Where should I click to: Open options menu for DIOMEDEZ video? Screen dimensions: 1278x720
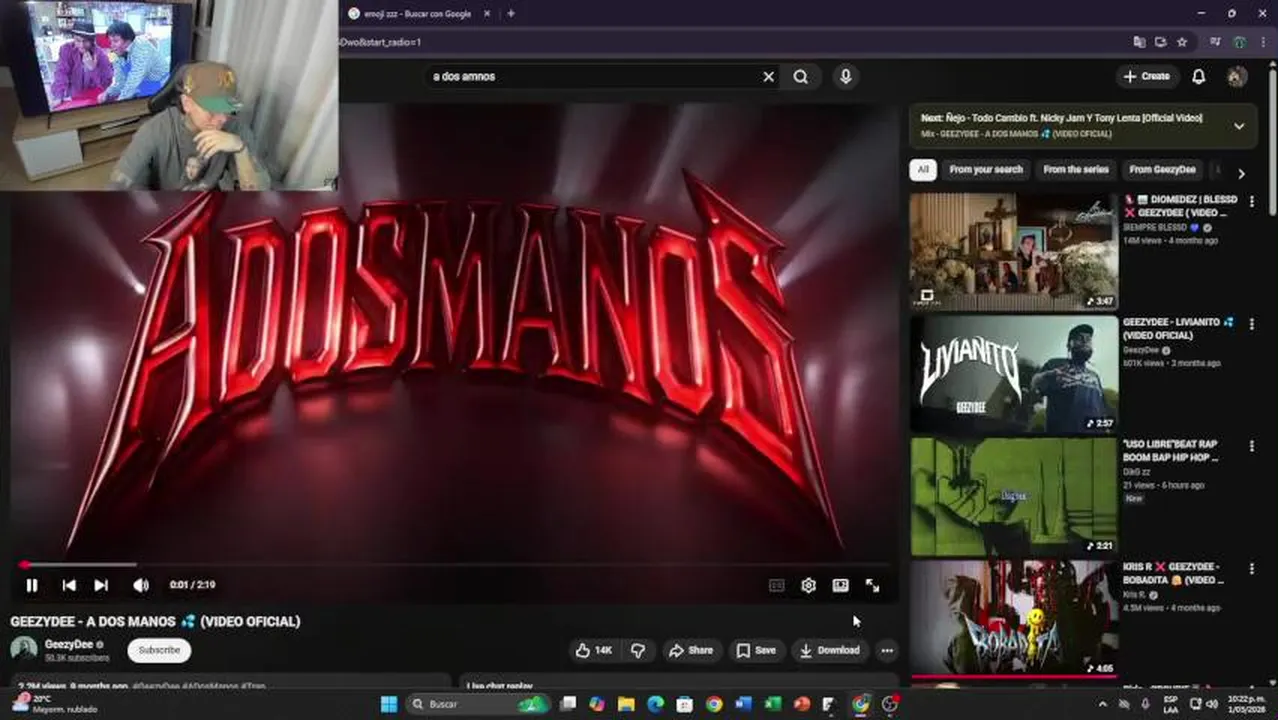click(1251, 202)
